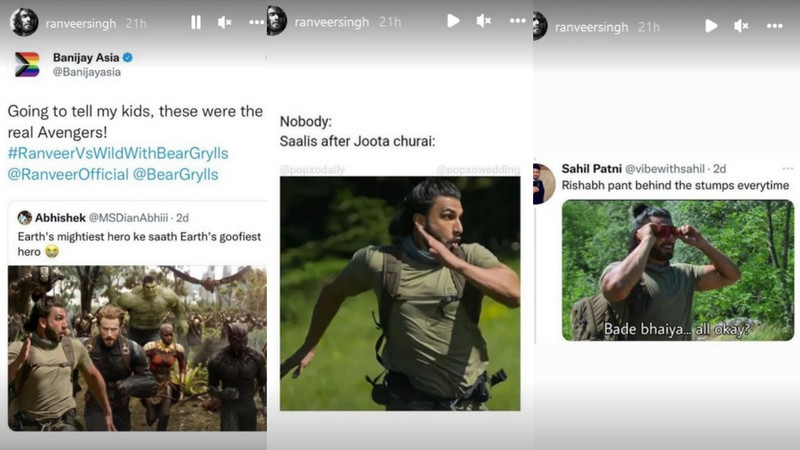Viewport: 800px width, 450px height.
Task: Play the middle Joota churai story
Action: 453,21
